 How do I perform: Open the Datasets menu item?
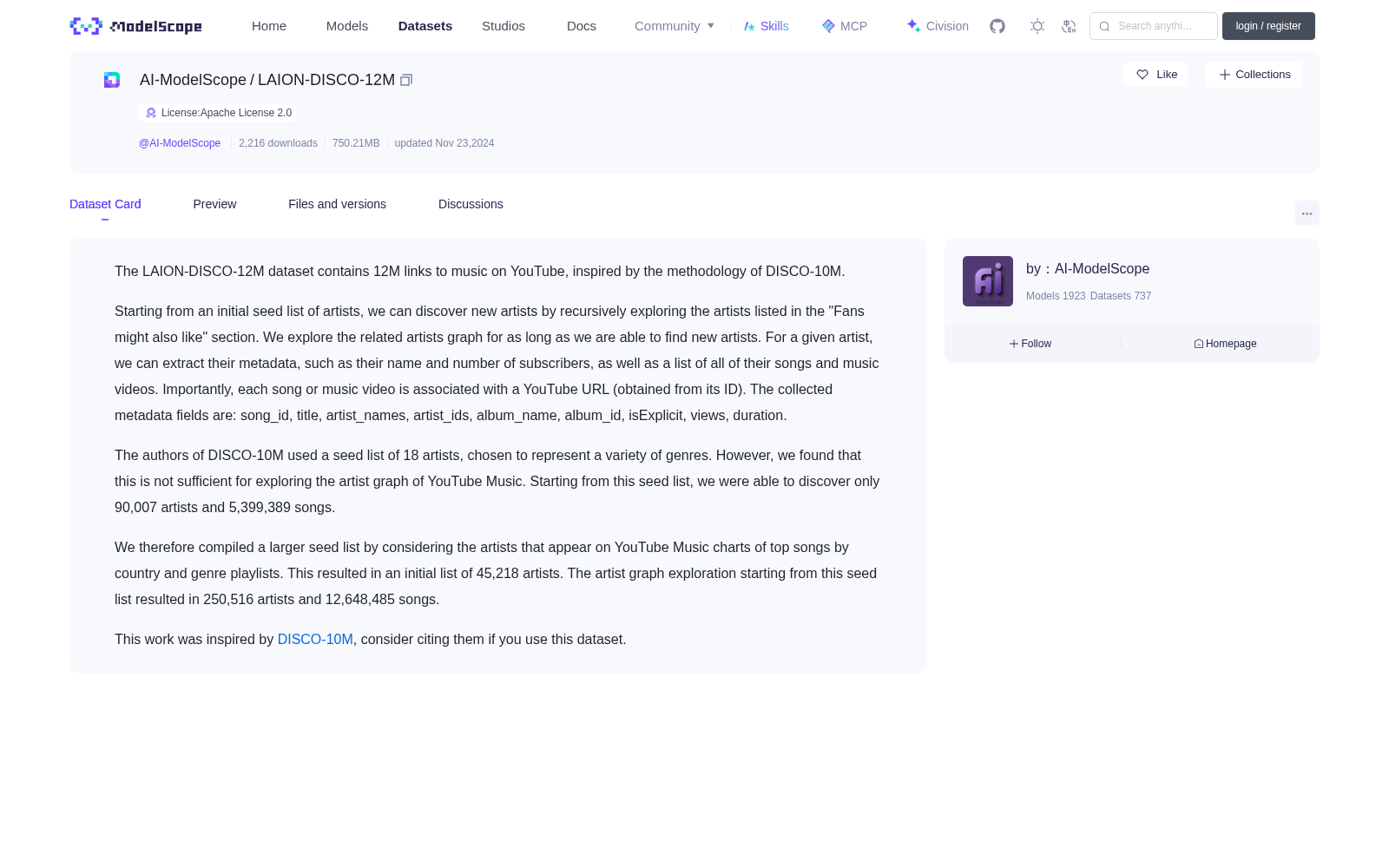425,26
